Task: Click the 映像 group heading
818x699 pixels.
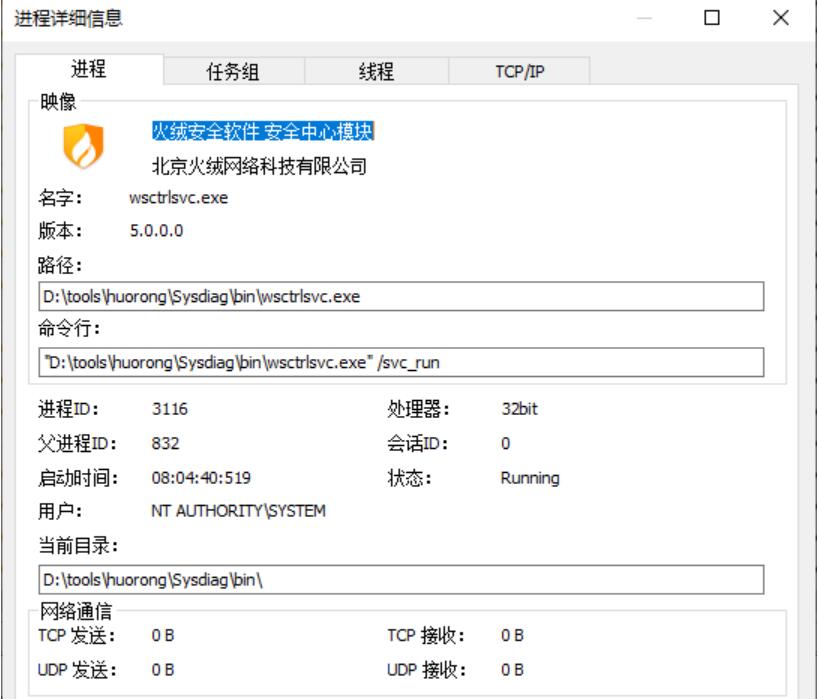Action: click(x=58, y=102)
